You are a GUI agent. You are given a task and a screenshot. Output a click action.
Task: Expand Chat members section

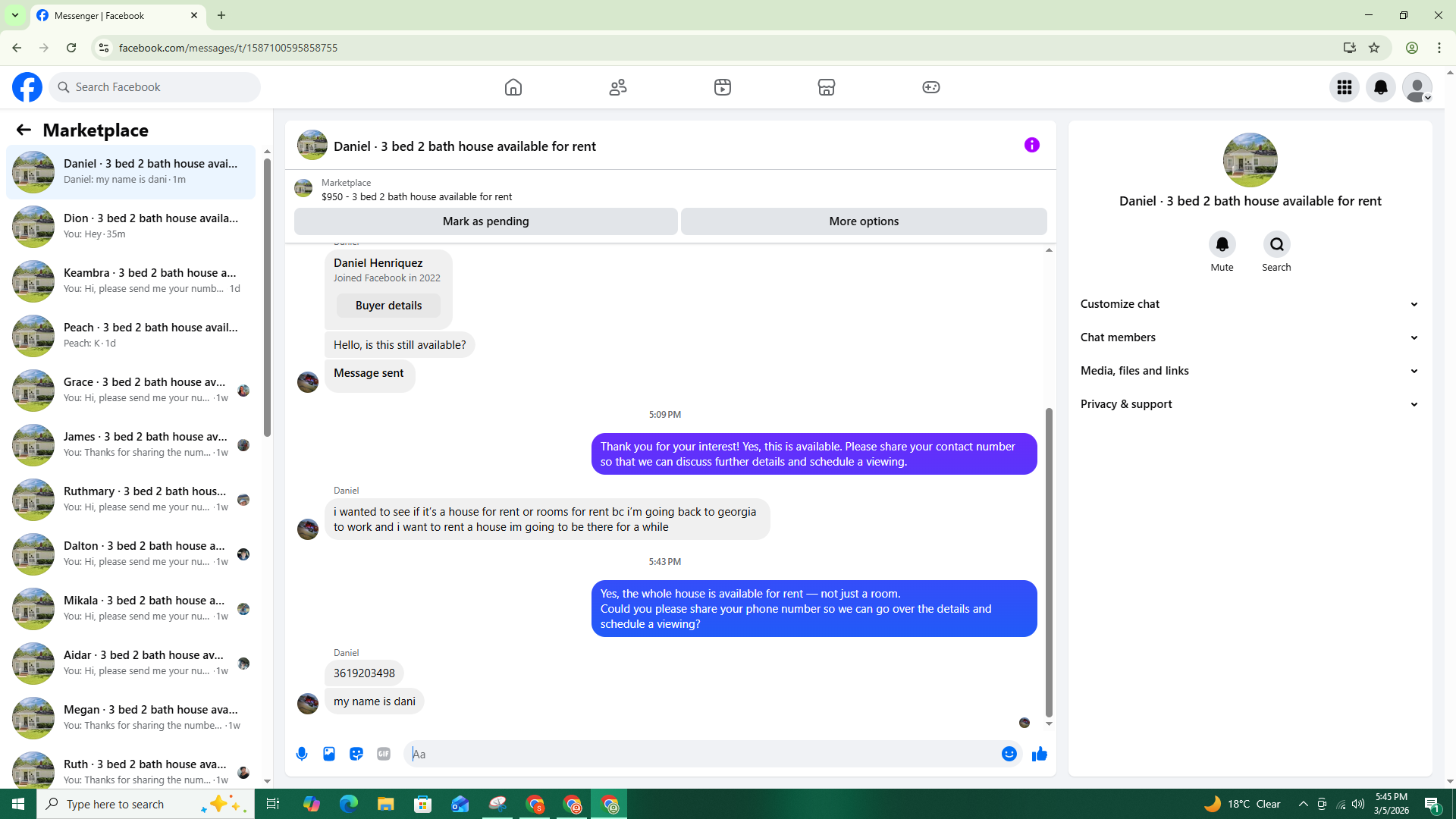[x=1249, y=337]
